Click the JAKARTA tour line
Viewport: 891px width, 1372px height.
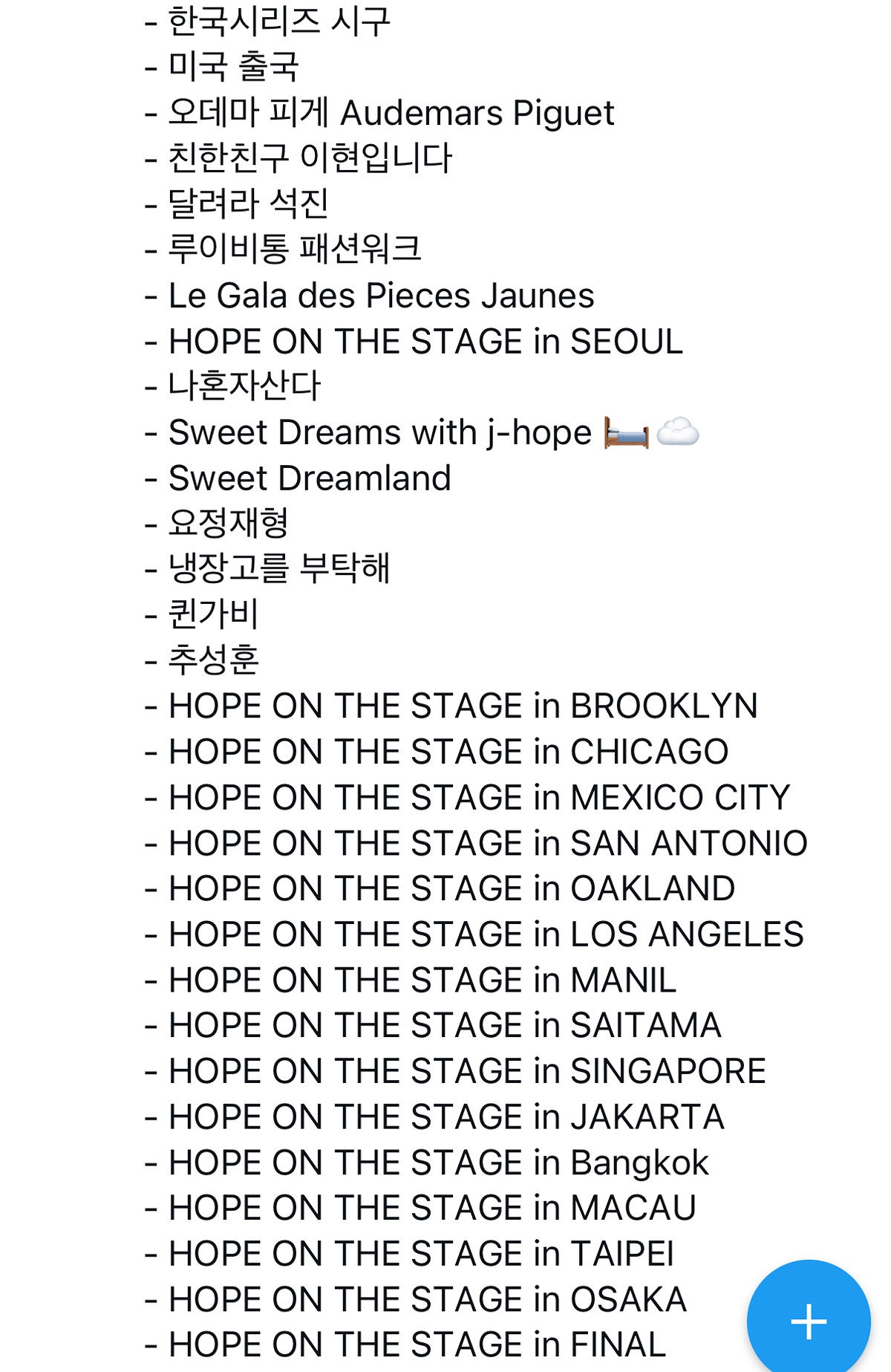point(446,1117)
